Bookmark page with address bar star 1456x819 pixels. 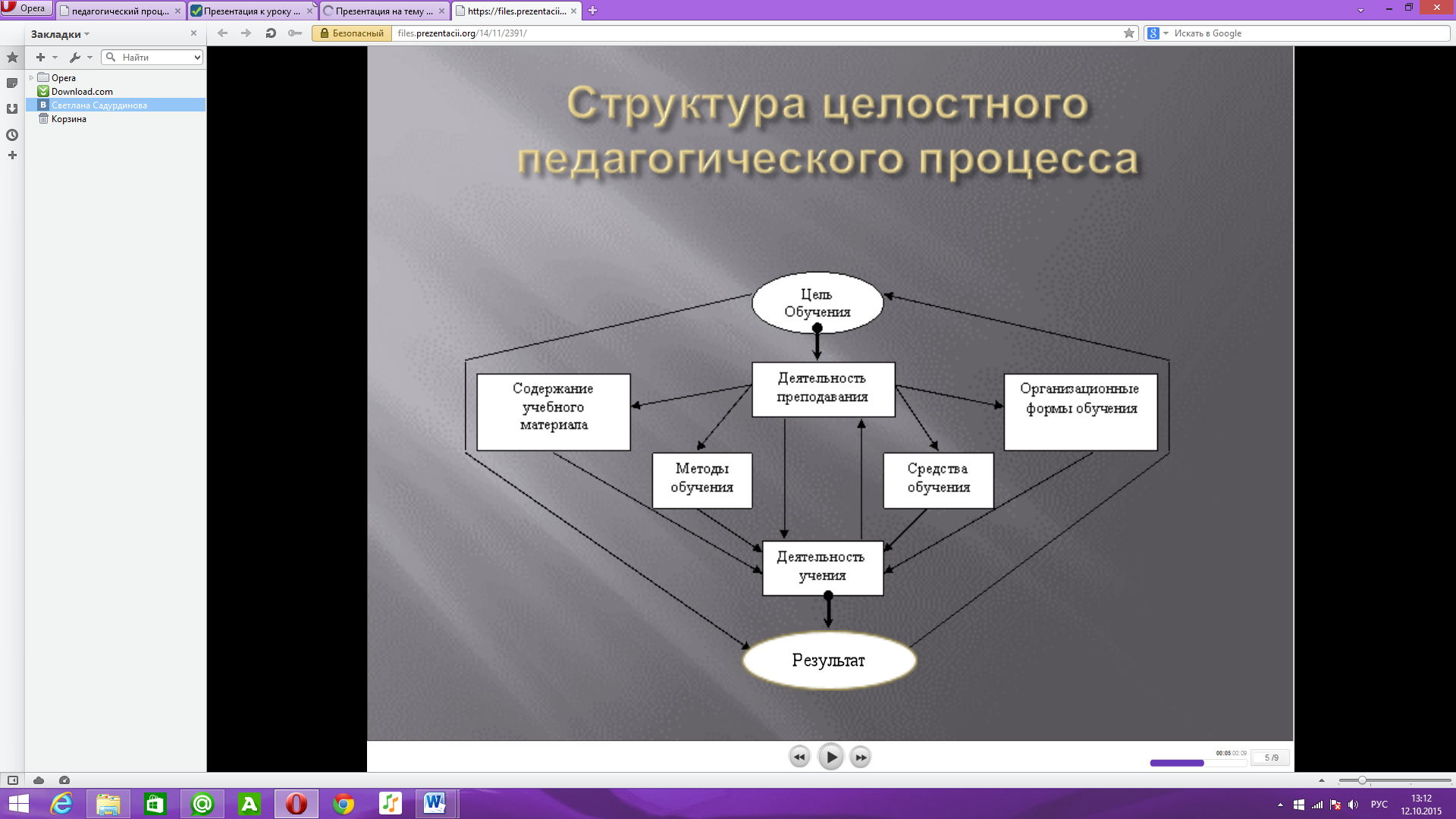pos(1129,33)
